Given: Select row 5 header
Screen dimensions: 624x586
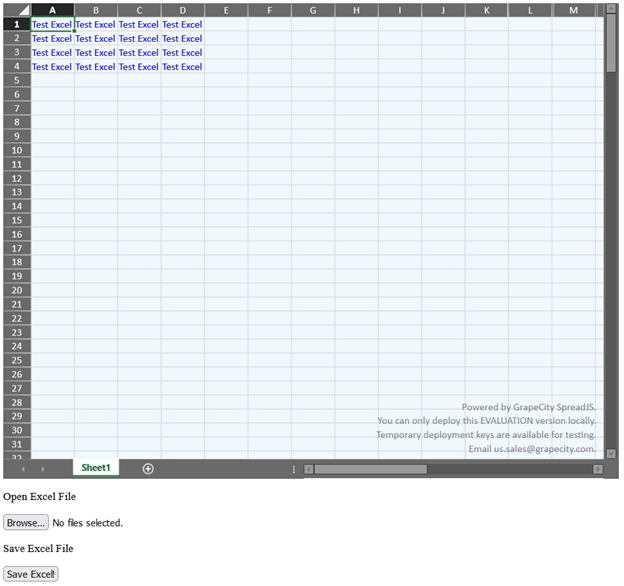Looking at the screenshot, I should click(17, 80).
